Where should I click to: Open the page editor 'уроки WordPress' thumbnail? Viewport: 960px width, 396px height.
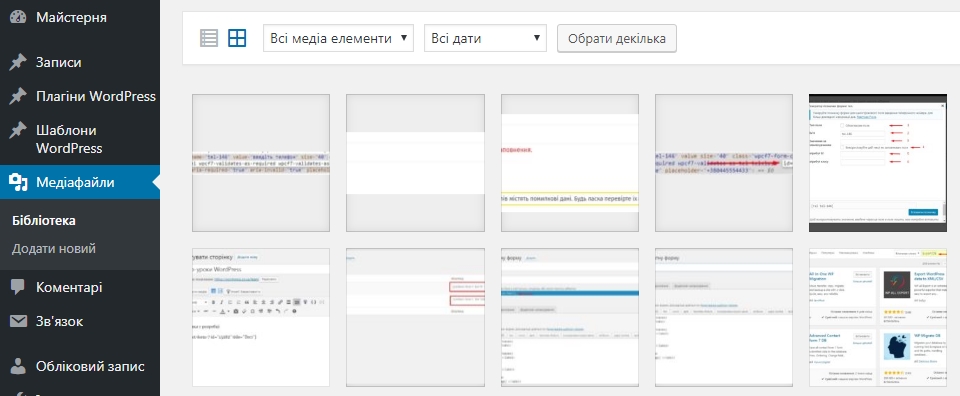tap(261, 317)
